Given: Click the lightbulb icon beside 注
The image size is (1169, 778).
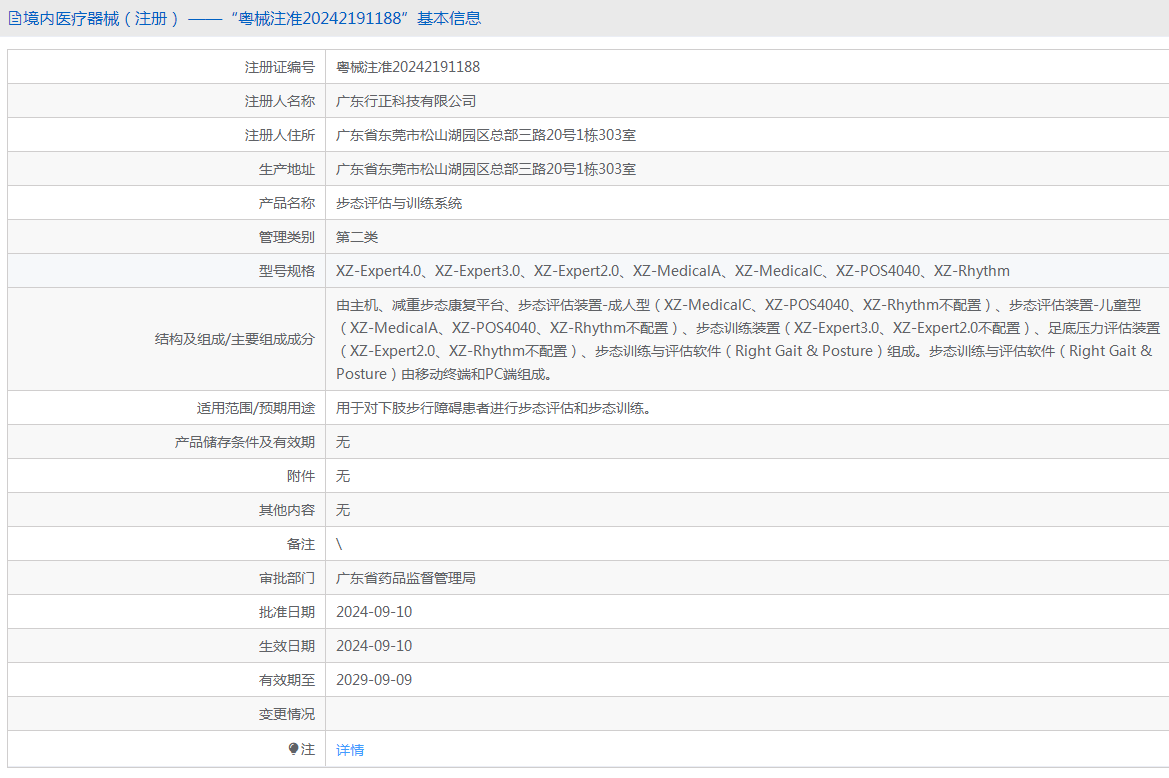Looking at the screenshot, I should pos(293,749).
